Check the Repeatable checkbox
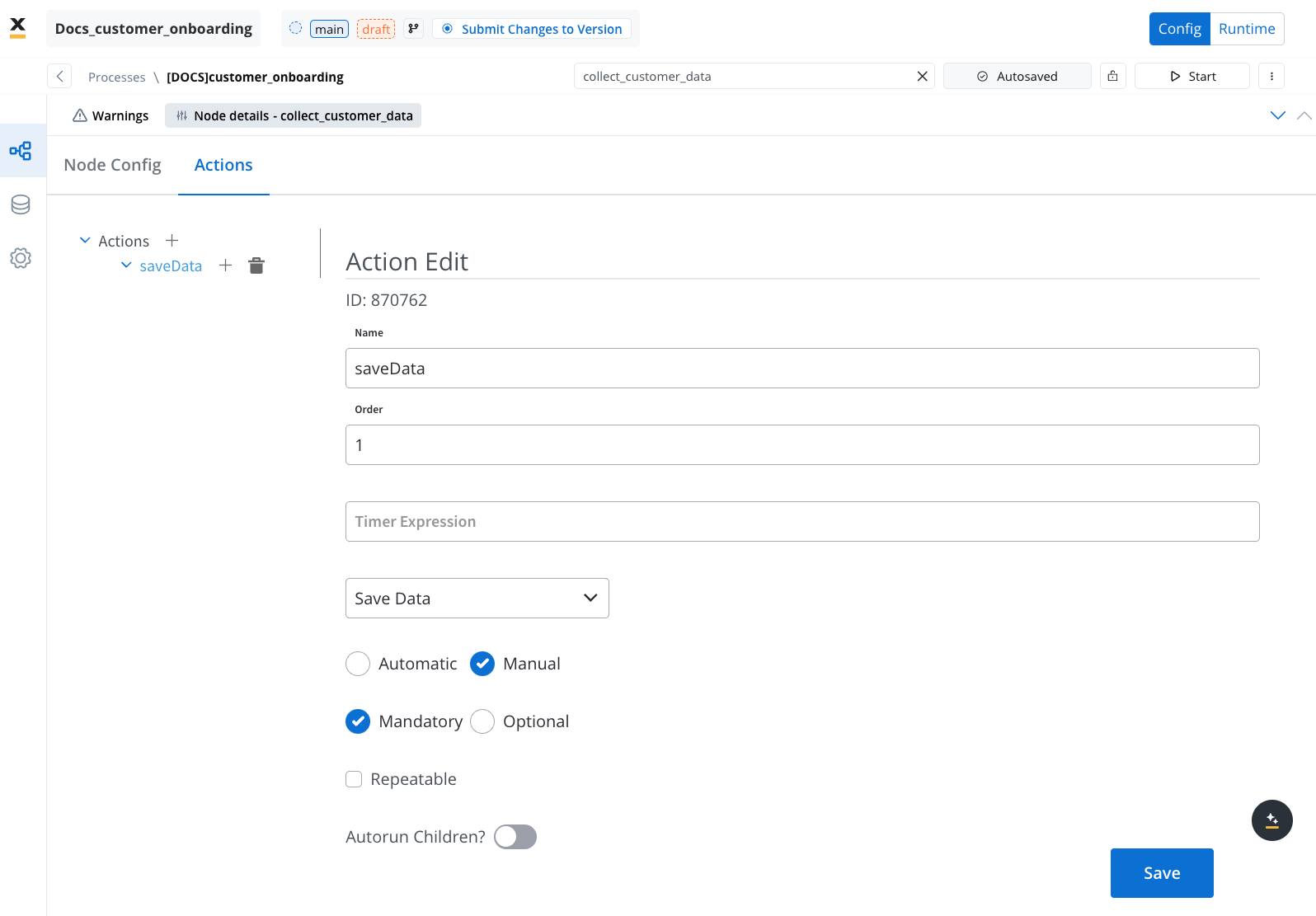Viewport: 1316px width, 916px height. click(x=354, y=779)
